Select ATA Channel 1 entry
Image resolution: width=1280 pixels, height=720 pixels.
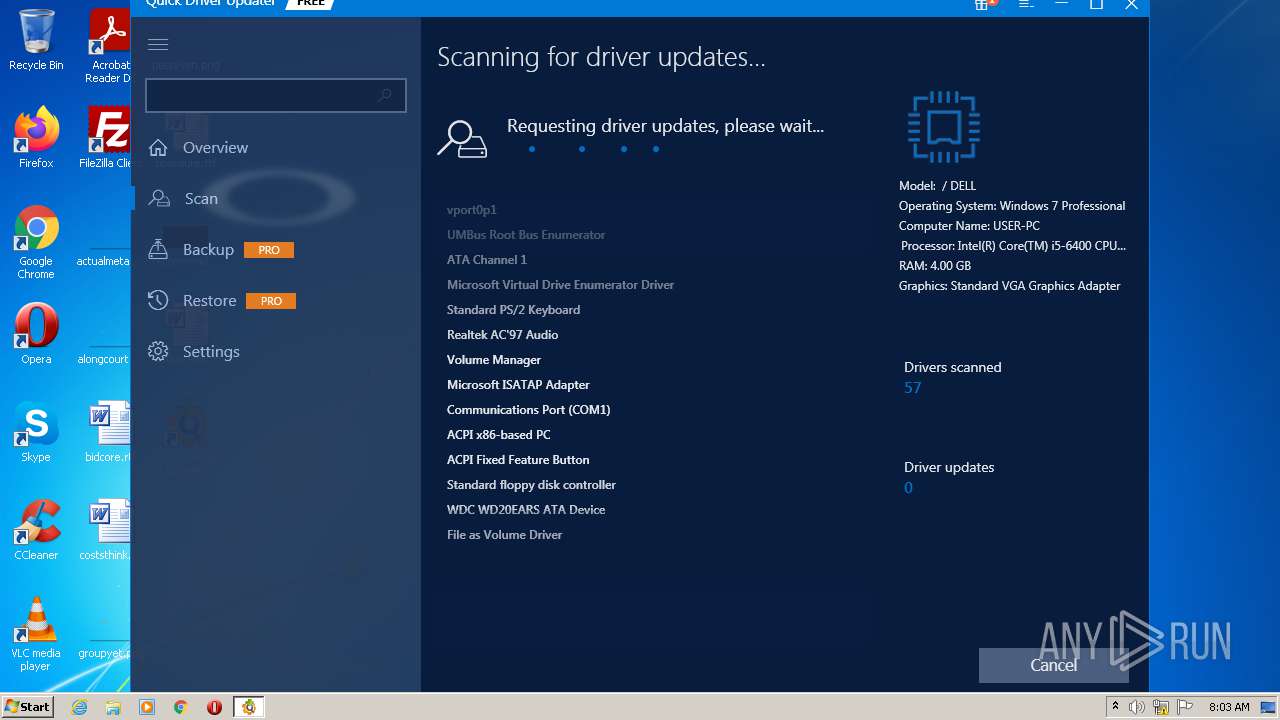tap(486, 260)
